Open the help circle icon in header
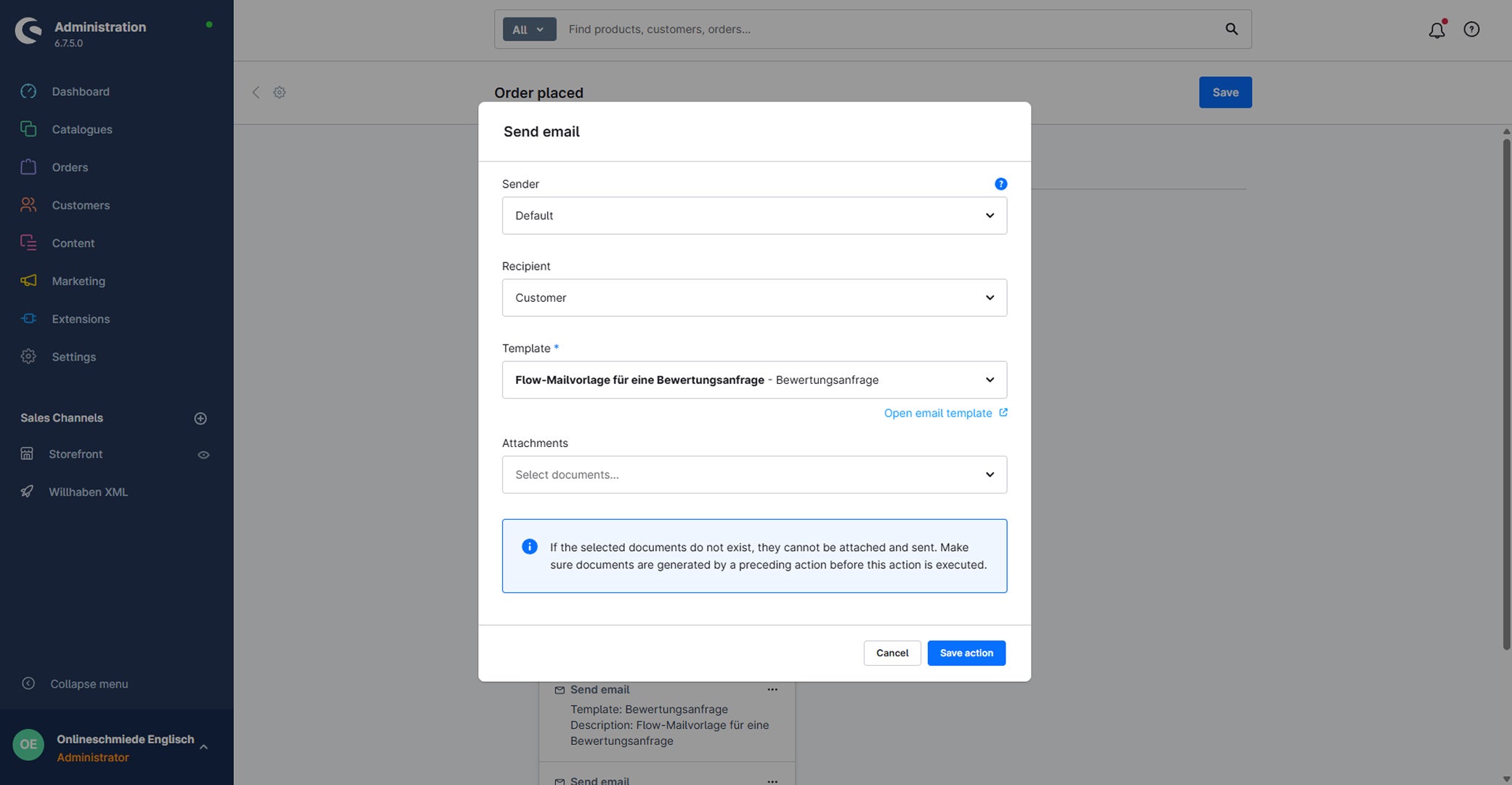This screenshot has height=785, width=1512. click(x=1471, y=29)
